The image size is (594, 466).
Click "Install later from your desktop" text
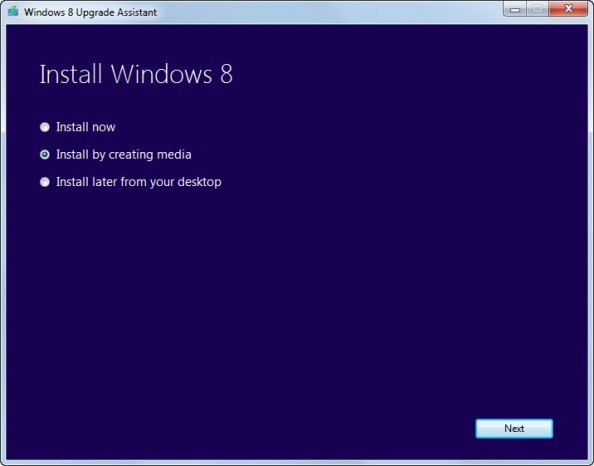139,182
